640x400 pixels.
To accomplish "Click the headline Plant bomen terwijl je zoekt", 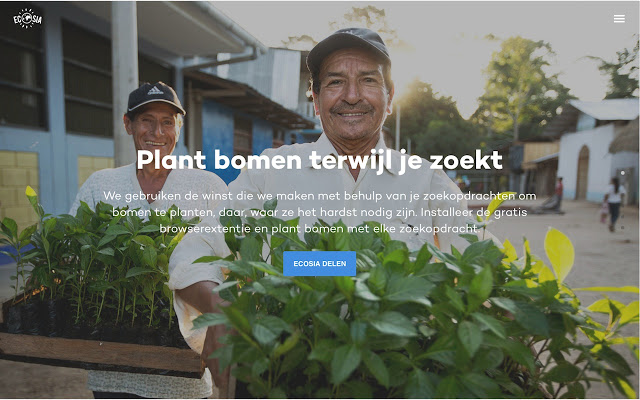I will (320, 160).
